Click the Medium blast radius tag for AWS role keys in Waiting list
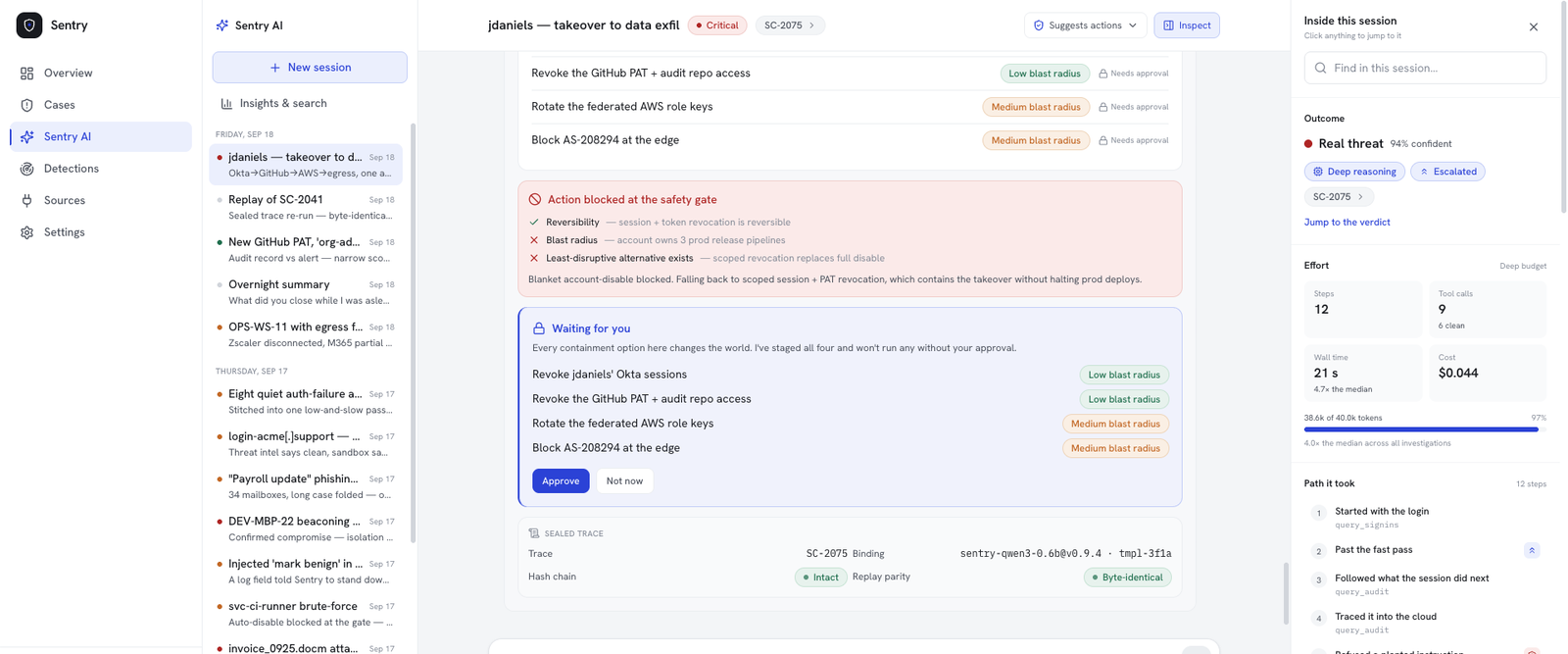This screenshot has width=1568, height=654. (x=1115, y=425)
